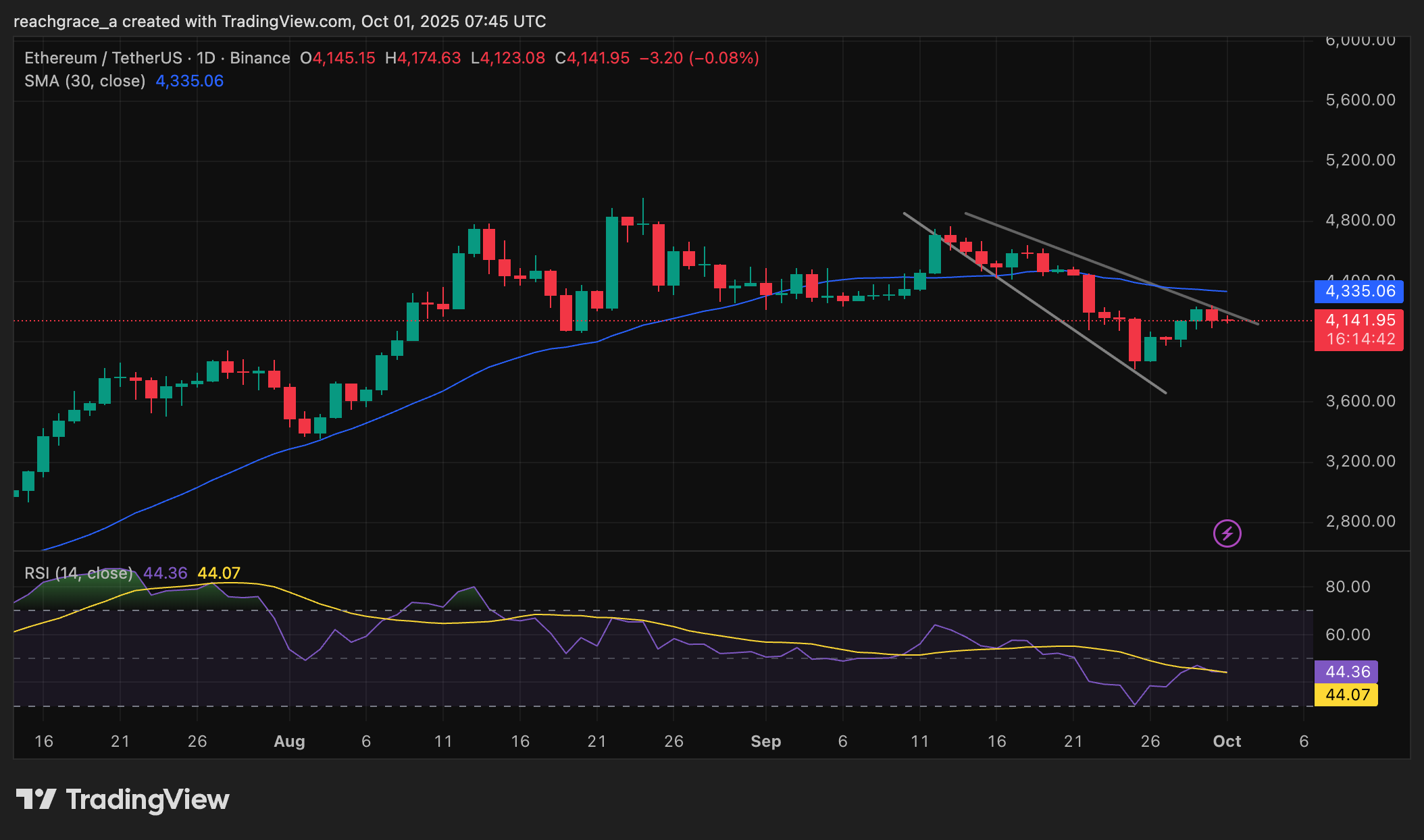Screen dimensions: 1424x840
Task: Click the 6,000.00 price axis value
Action: click(x=1360, y=42)
